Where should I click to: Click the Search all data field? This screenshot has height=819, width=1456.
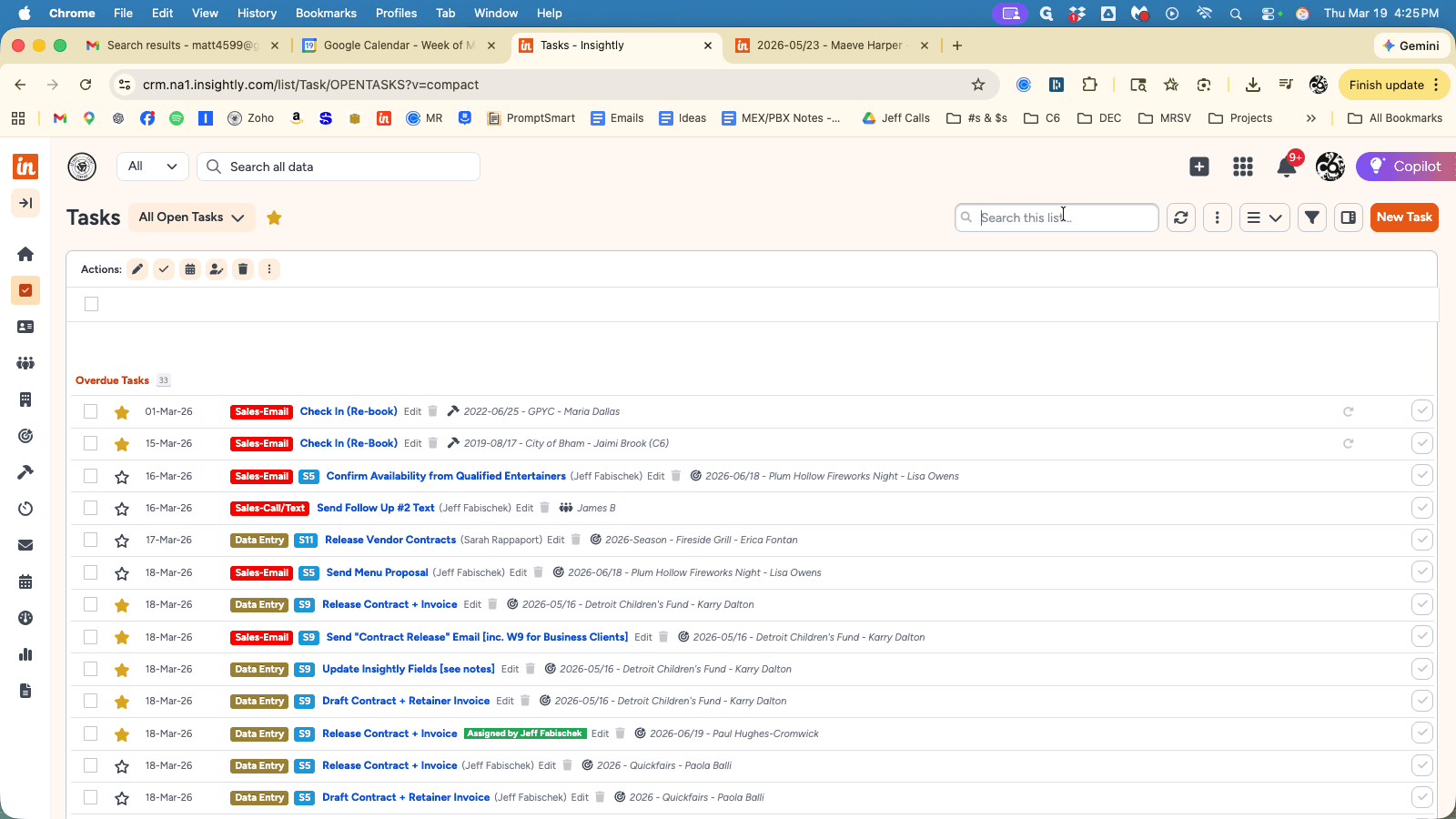coord(339,167)
